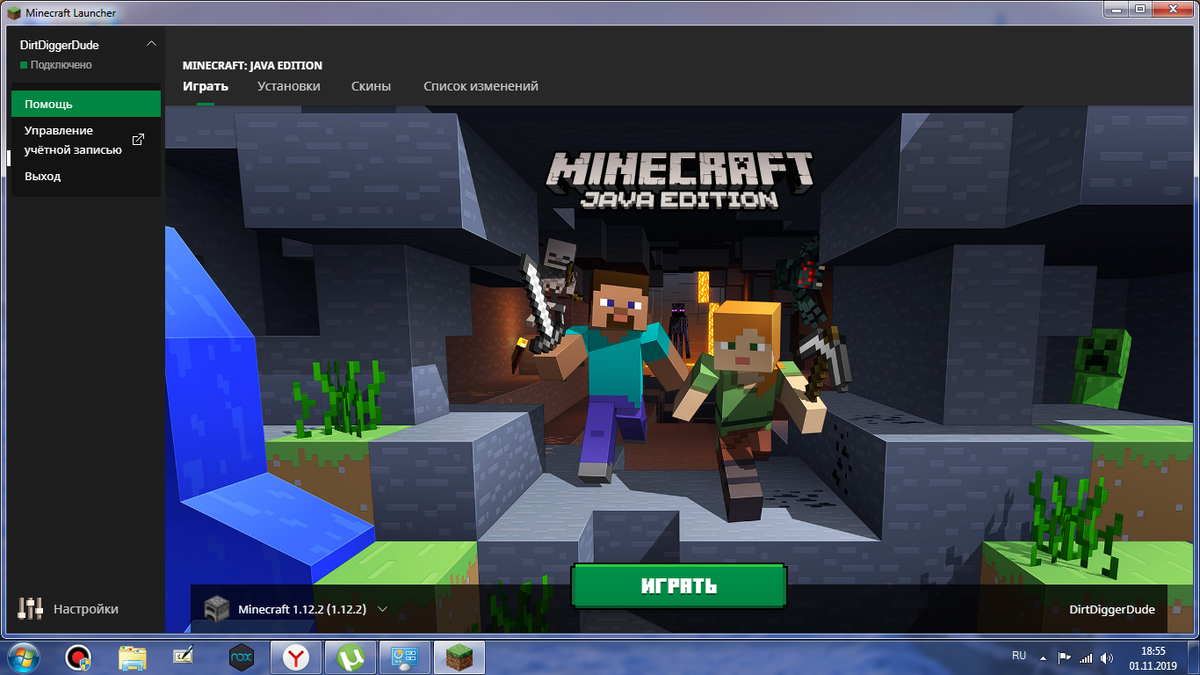Expand the Minecraft 1.12.2 version dropdown
The height and width of the screenshot is (675, 1200).
tap(382, 609)
